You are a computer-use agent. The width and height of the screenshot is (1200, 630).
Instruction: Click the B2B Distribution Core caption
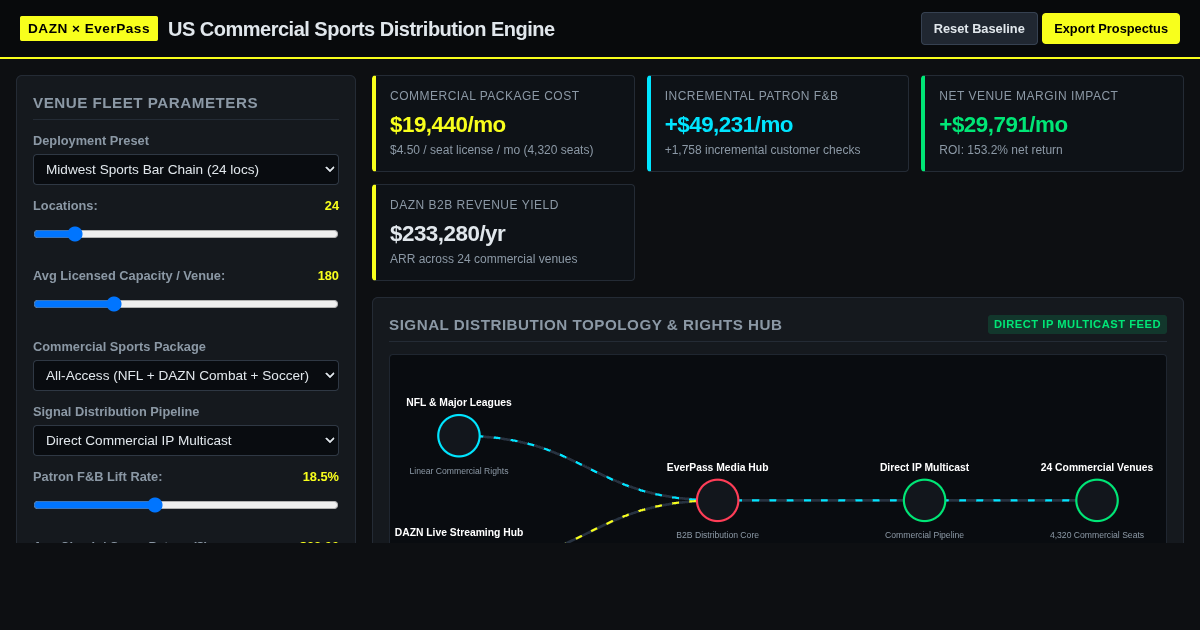pyautogui.click(x=717, y=535)
